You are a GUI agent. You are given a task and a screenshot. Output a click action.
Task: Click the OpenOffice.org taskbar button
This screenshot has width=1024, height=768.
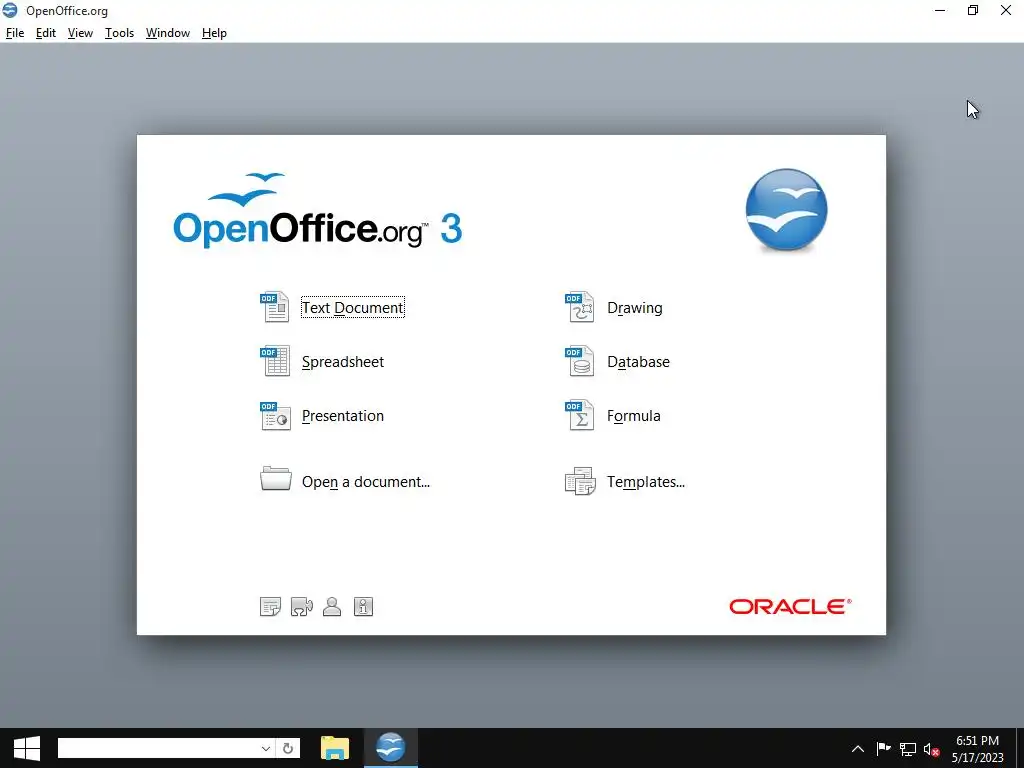[x=391, y=748]
